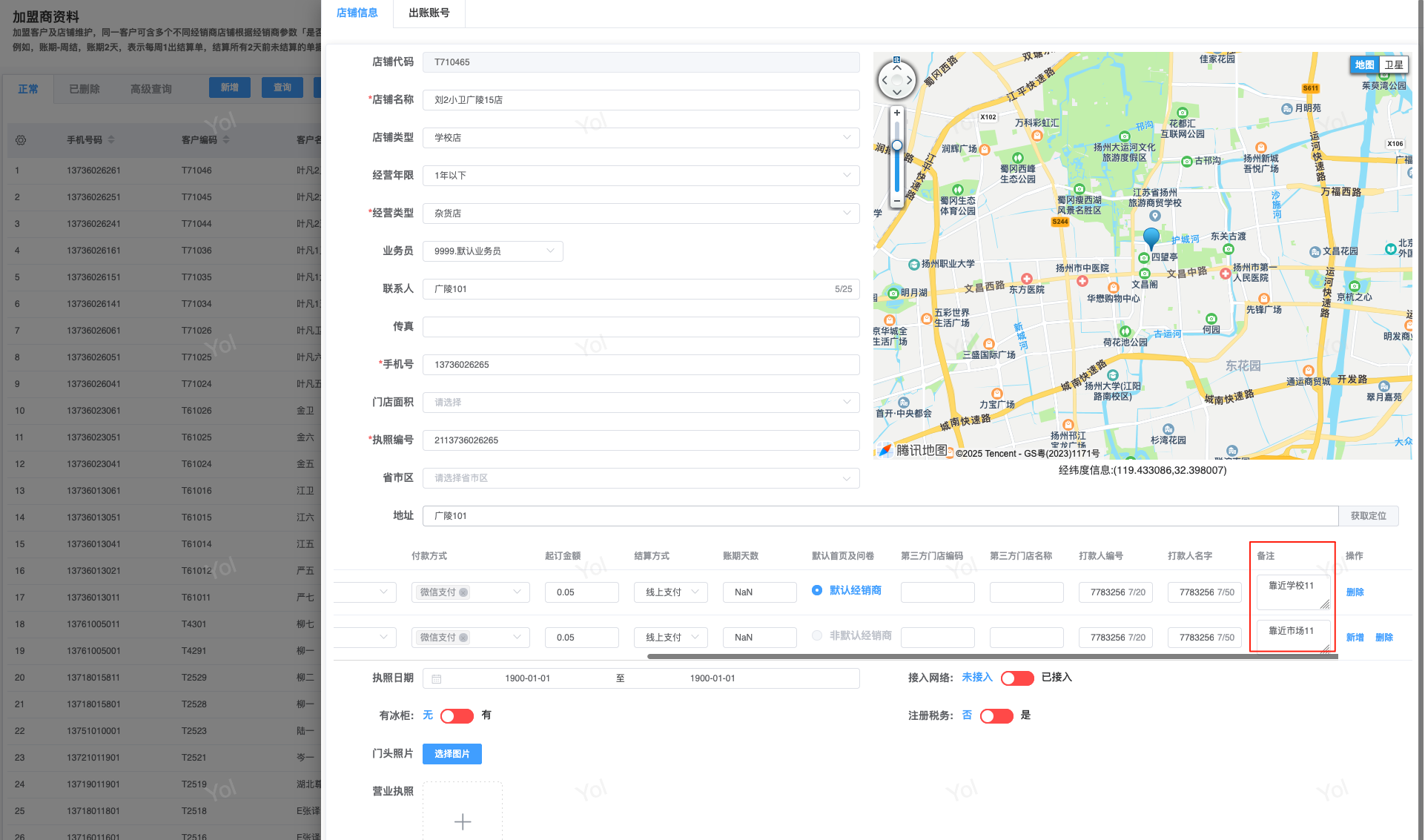Click the calendar icon in 执照日期 field
The width and height of the screenshot is (1425, 840).
coord(437,678)
